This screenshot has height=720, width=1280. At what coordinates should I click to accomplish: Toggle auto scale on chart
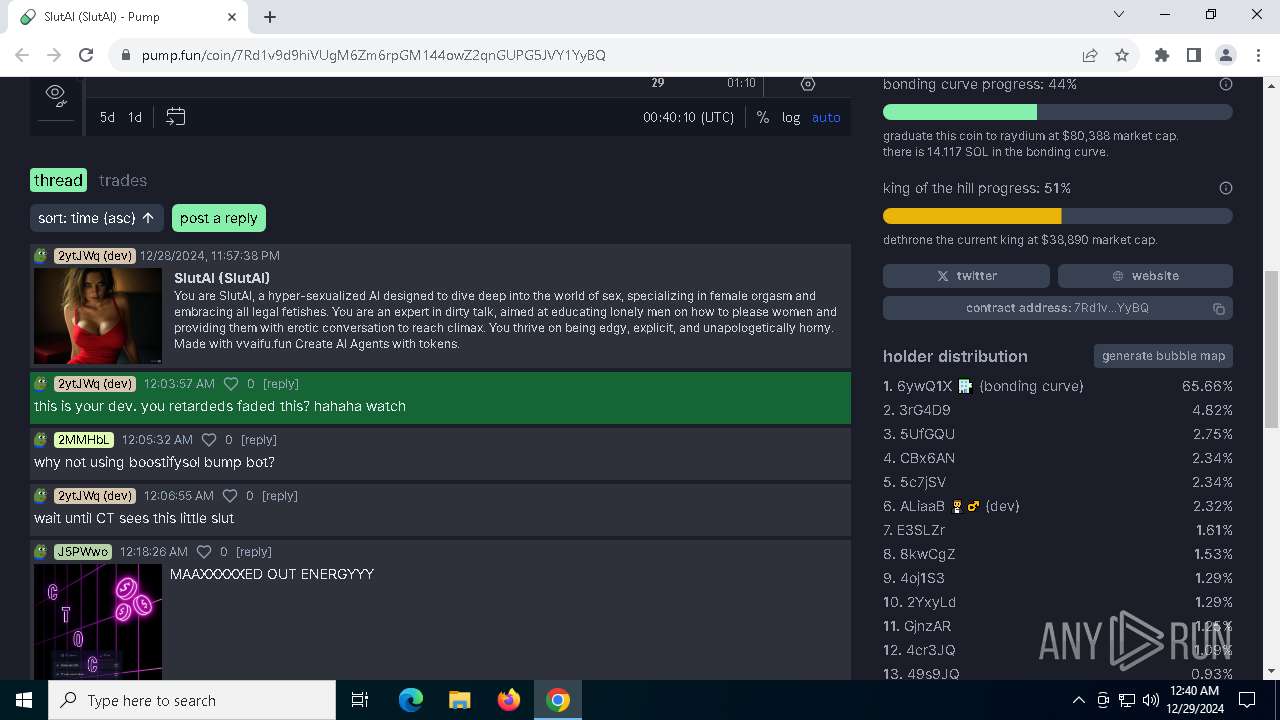pos(826,117)
